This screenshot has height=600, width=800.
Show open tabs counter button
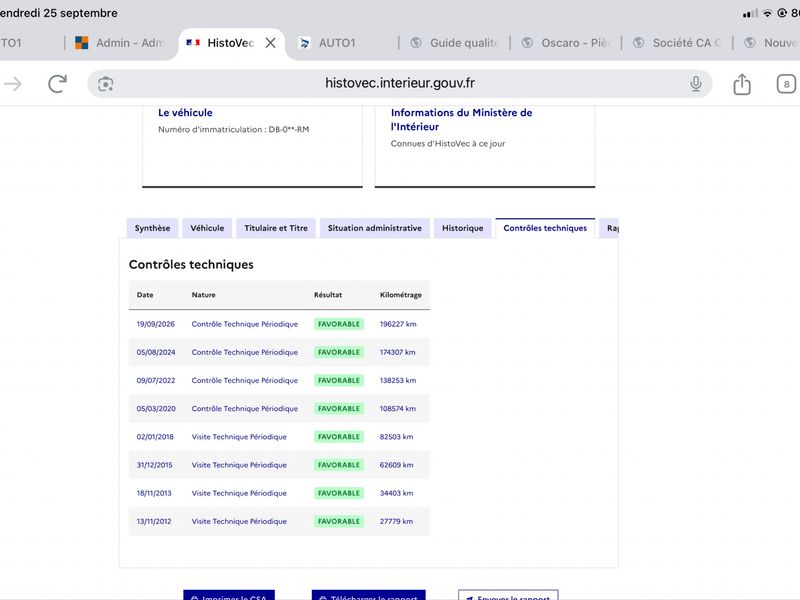click(x=786, y=84)
